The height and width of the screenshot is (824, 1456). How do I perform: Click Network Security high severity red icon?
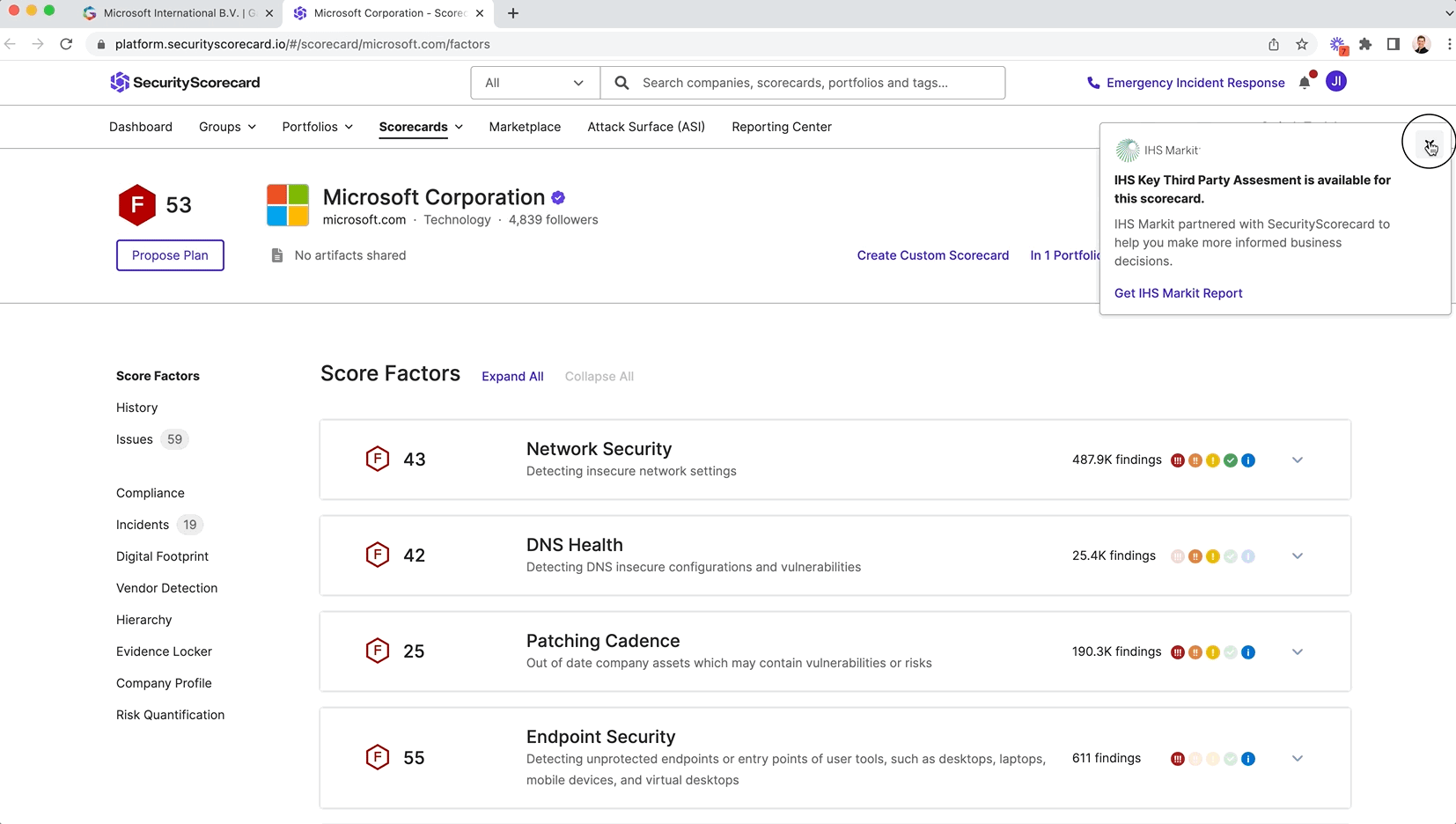[1178, 460]
